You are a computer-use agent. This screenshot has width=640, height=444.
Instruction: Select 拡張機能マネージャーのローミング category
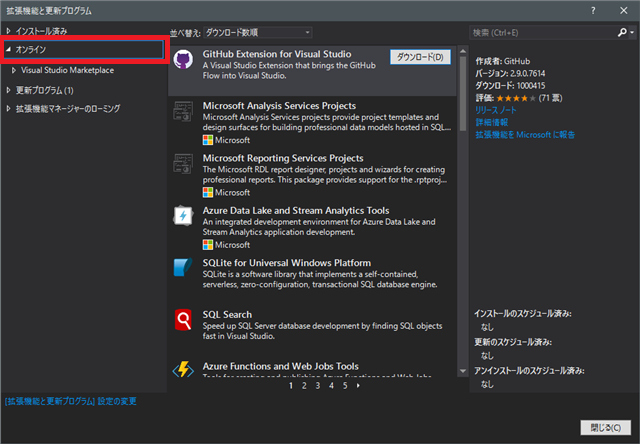pos(68,109)
